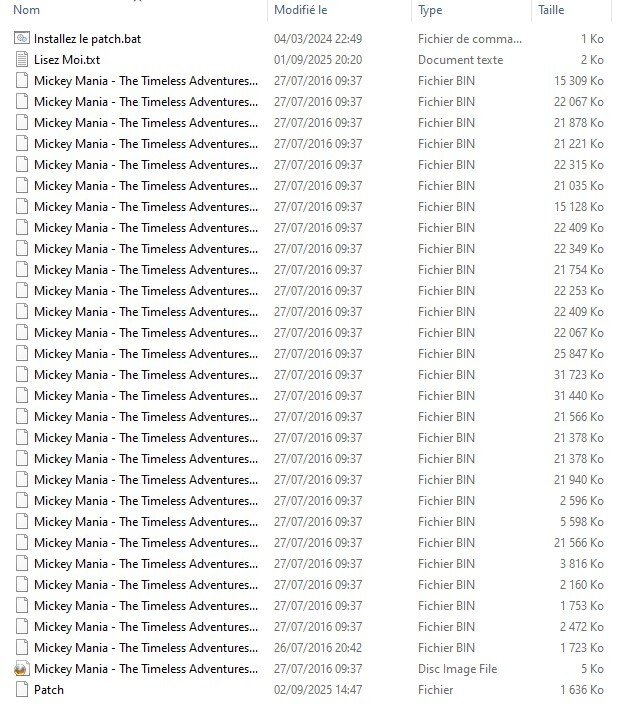Sort by the Modifié le column header
This screenshot has height=710, width=618.
tap(301, 10)
